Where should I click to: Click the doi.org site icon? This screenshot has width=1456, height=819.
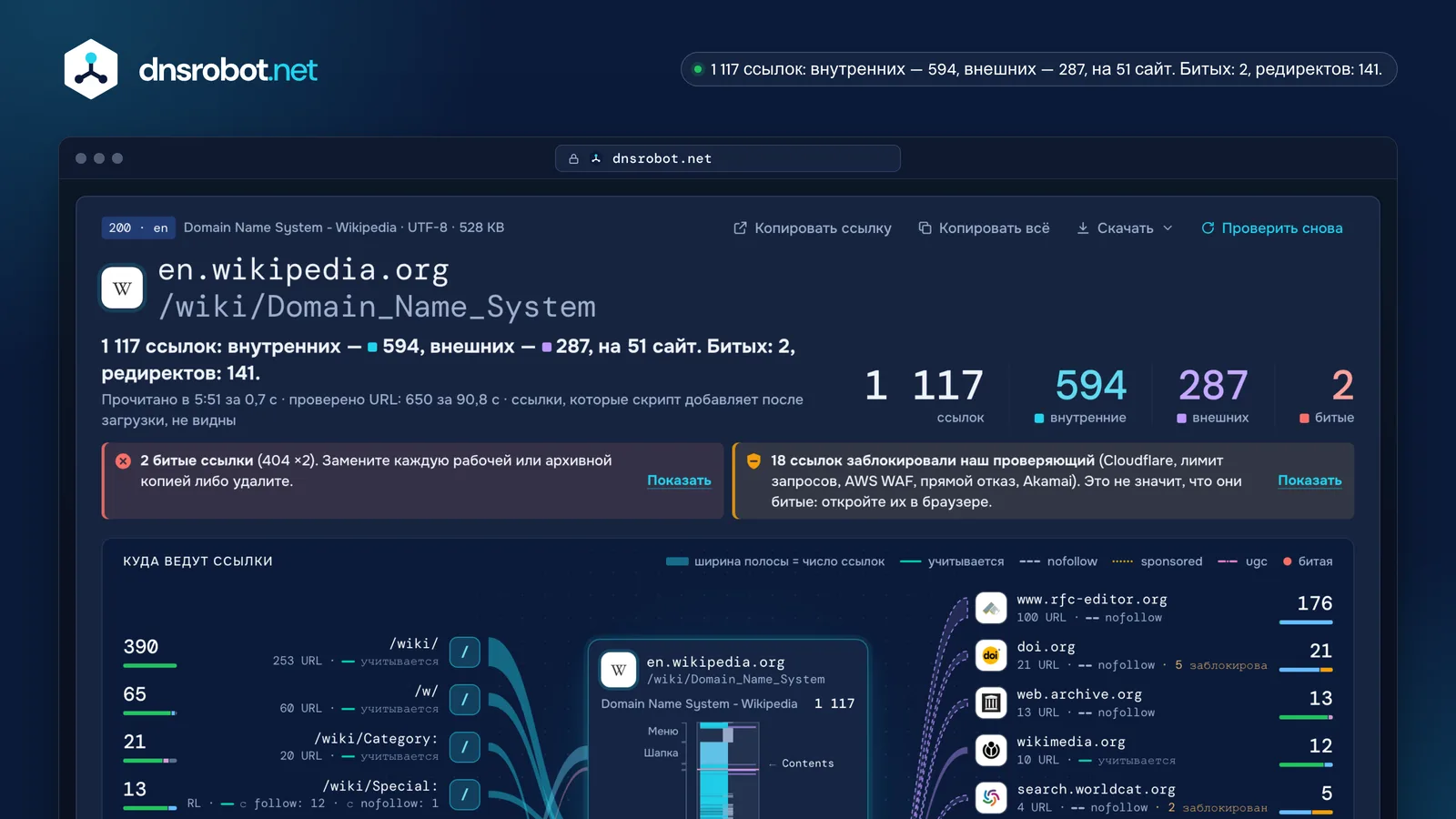991,655
